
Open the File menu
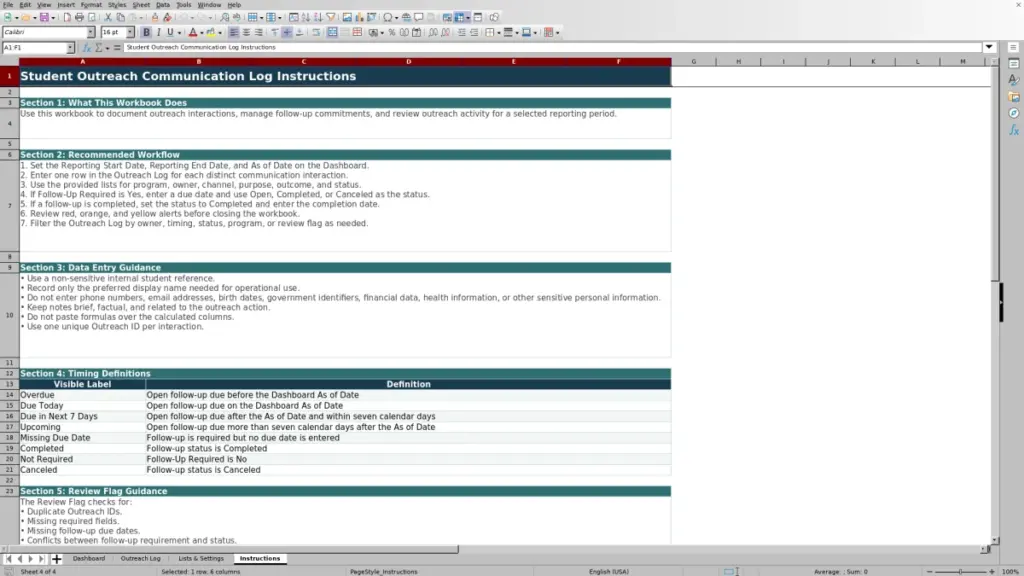8,5
